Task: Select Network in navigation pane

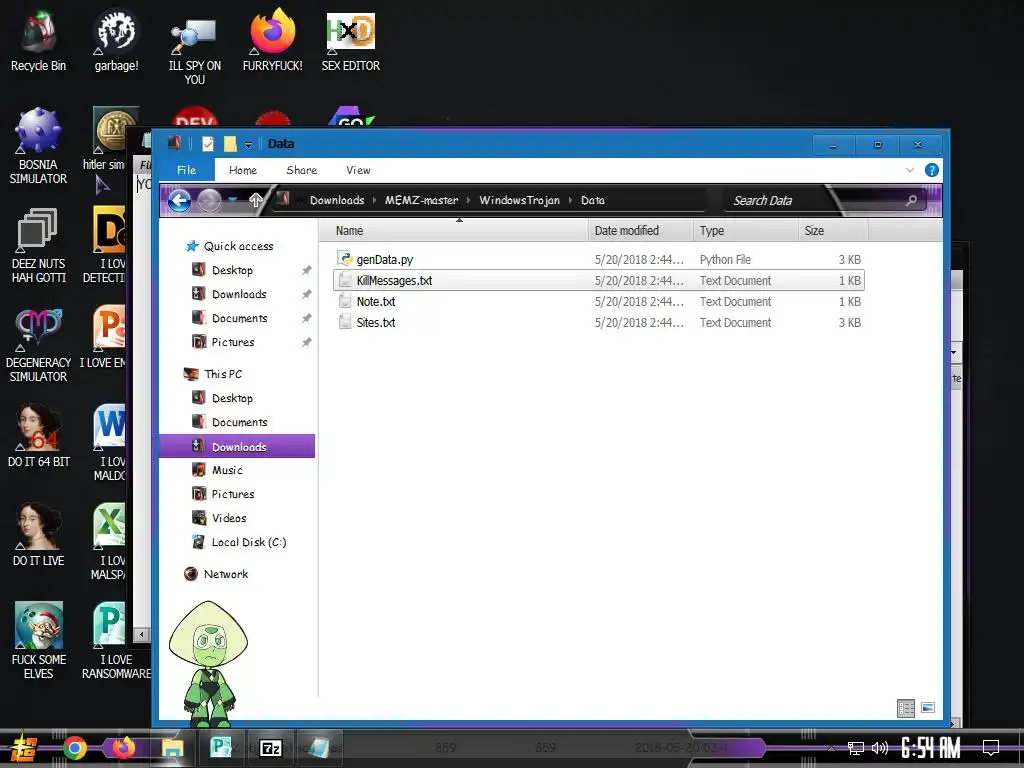Action: [225, 574]
